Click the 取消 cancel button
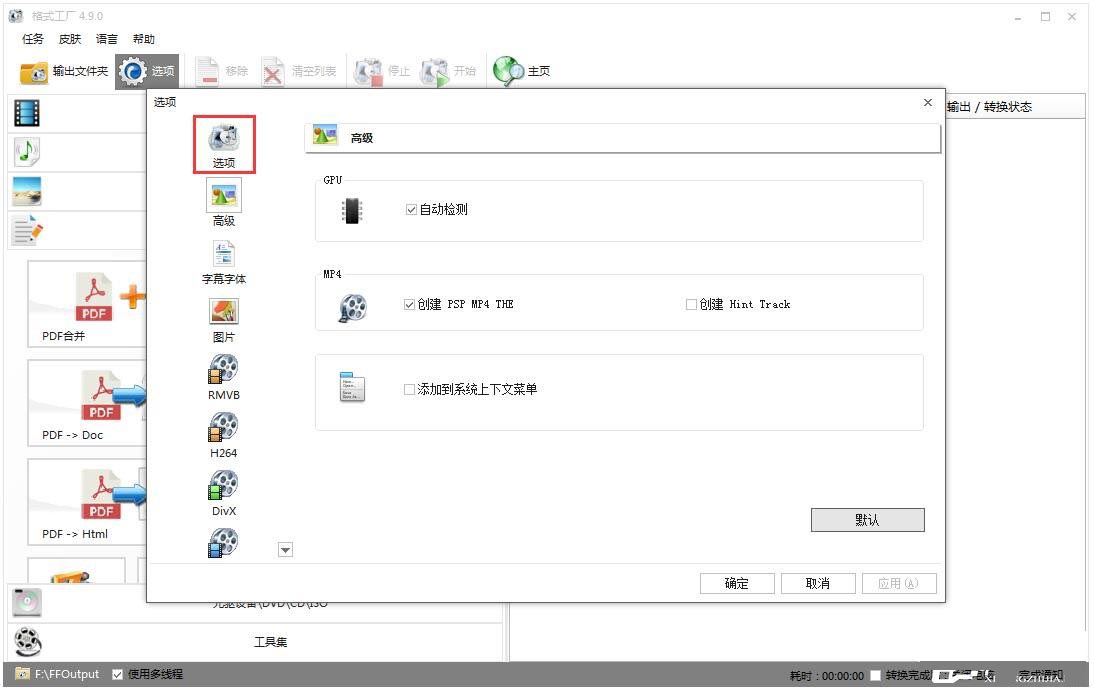Screen dimensions: 1094x692 coord(818,583)
